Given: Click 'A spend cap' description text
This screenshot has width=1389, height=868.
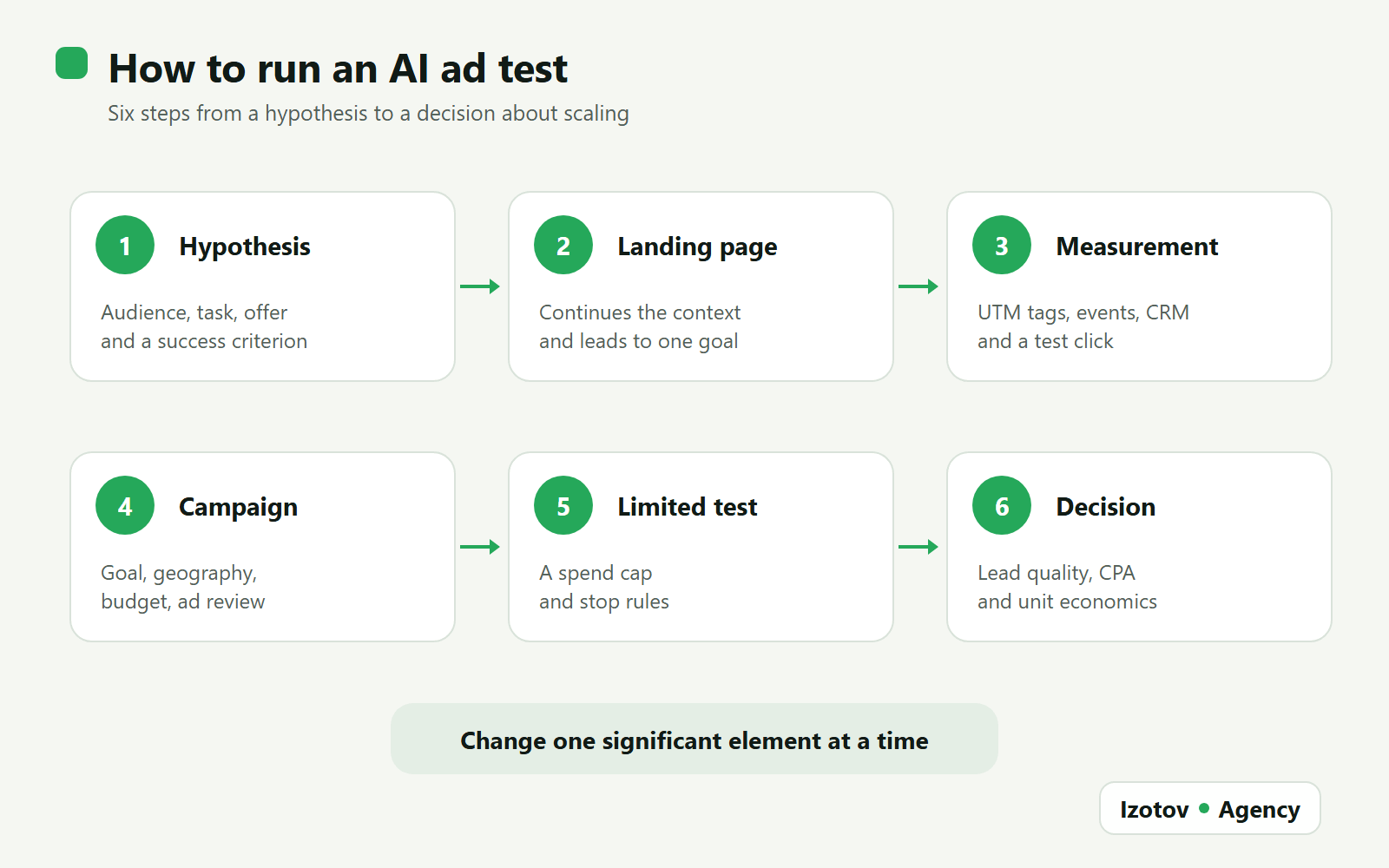Looking at the screenshot, I should coord(596,574).
